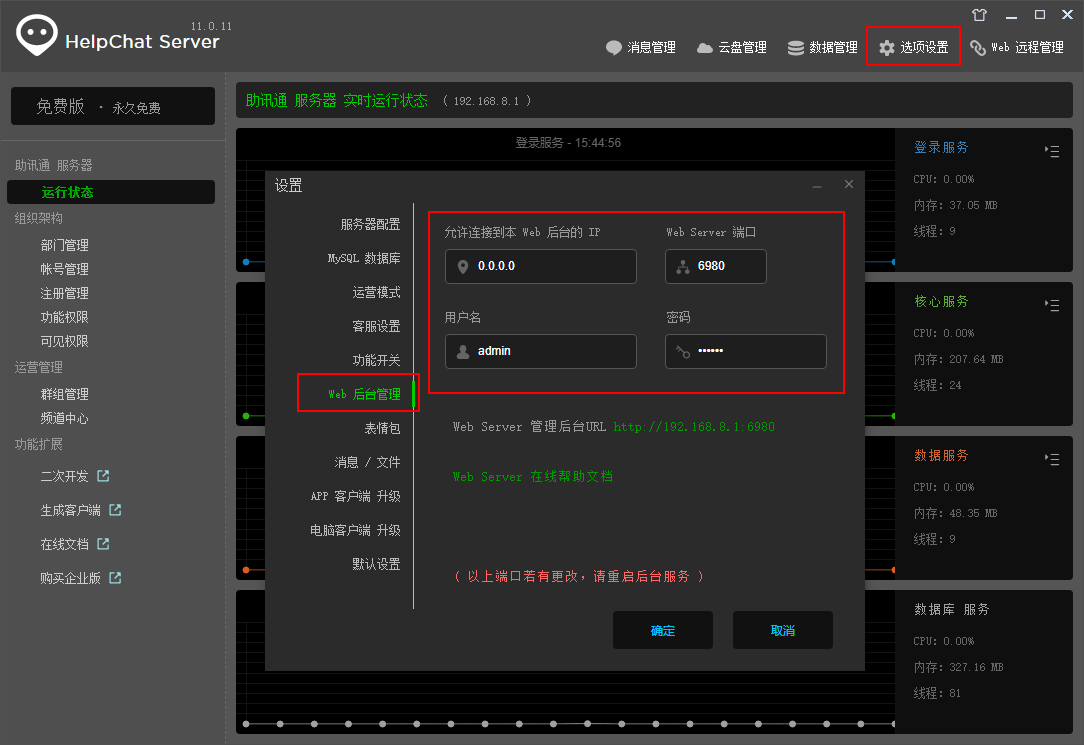The width and height of the screenshot is (1084, 745).
Task: Open Web Server 在线帮助文档 link
Action: pos(532,476)
